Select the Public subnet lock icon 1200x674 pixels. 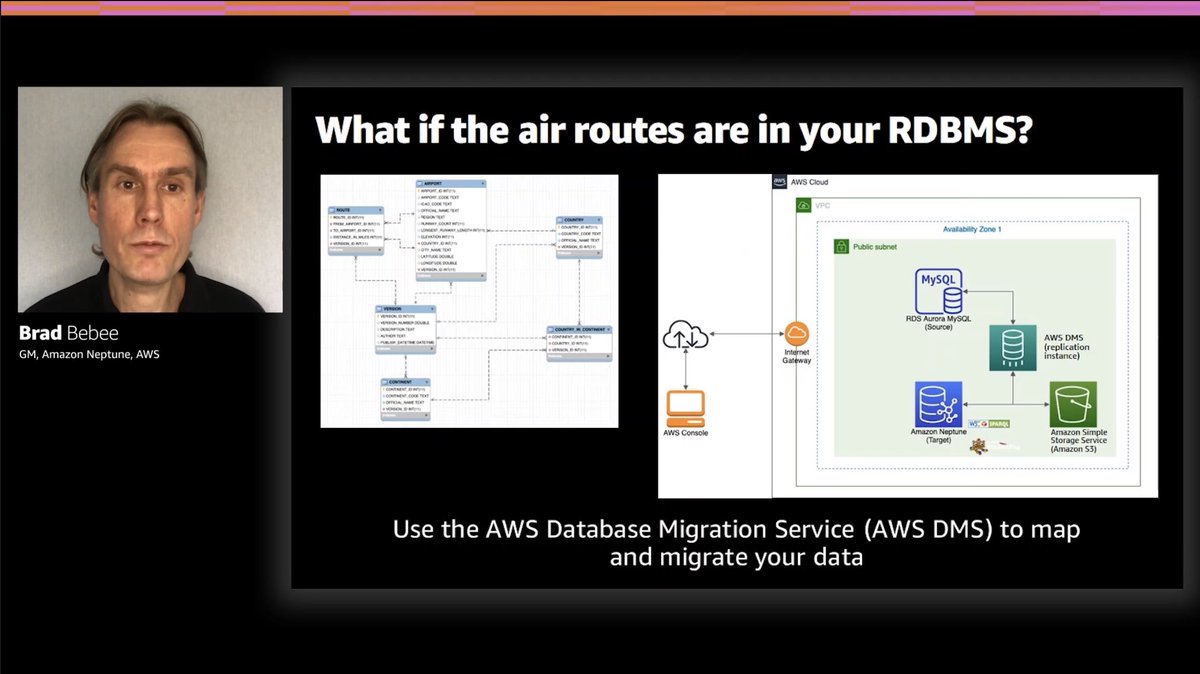click(x=840, y=246)
